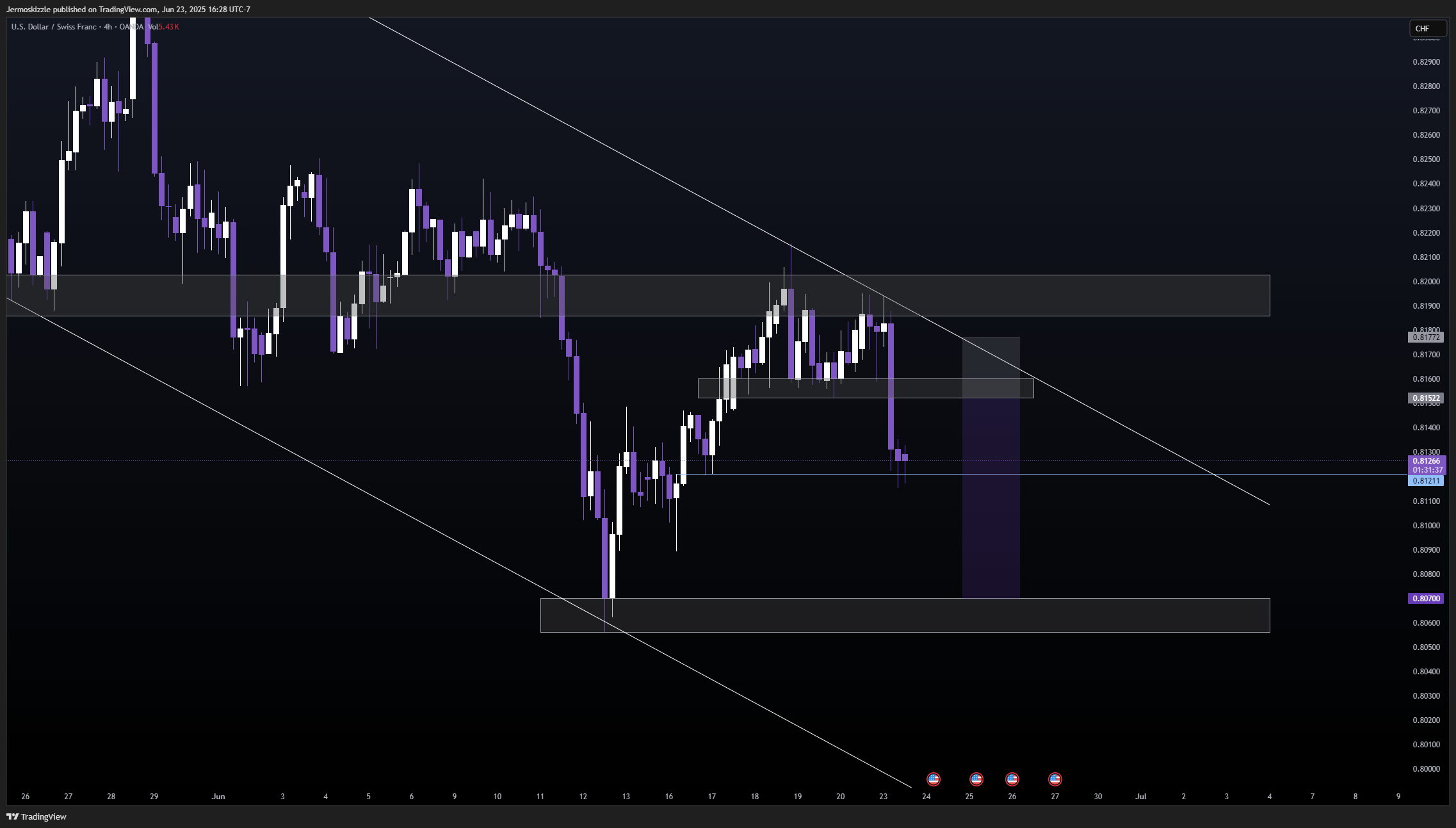Image resolution: width=1456 pixels, height=828 pixels.
Task: Click the U.S. Dollar / Swiss Franc symbol title
Action: point(54,27)
